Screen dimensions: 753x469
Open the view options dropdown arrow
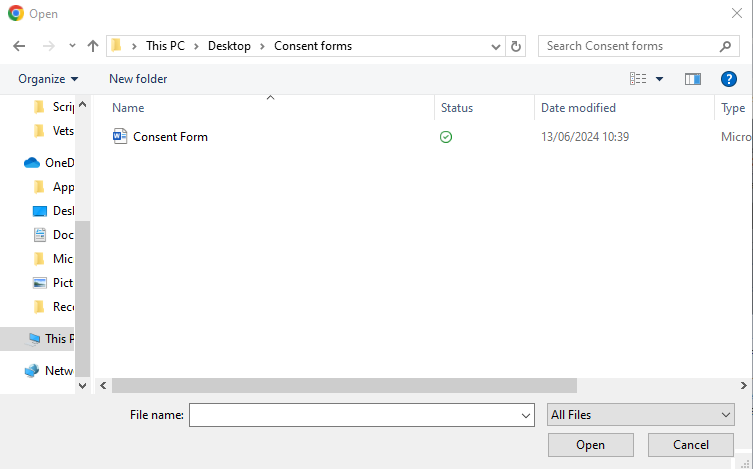659,79
